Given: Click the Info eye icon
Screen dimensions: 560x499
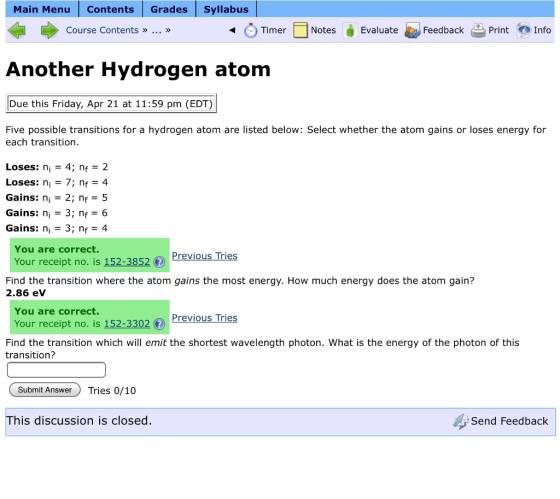Looking at the screenshot, I should [x=524, y=30].
